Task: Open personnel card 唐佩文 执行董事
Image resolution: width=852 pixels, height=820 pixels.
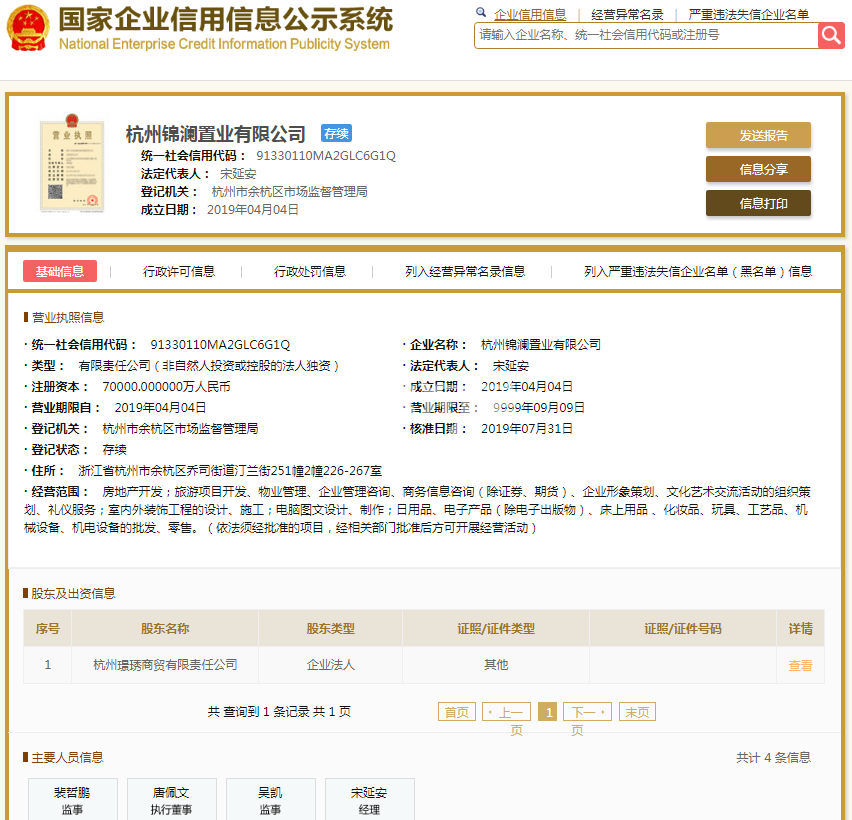Action: pyautogui.click(x=172, y=800)
